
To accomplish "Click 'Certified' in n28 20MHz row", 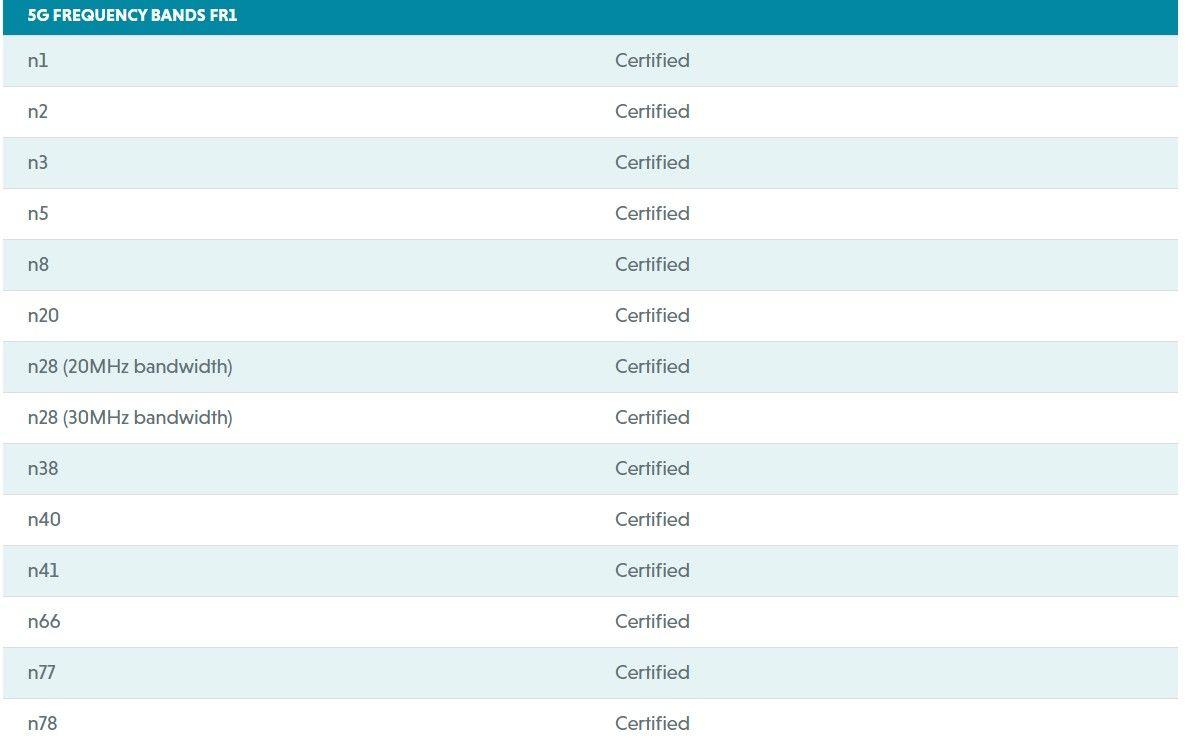I will click(652, 366).
